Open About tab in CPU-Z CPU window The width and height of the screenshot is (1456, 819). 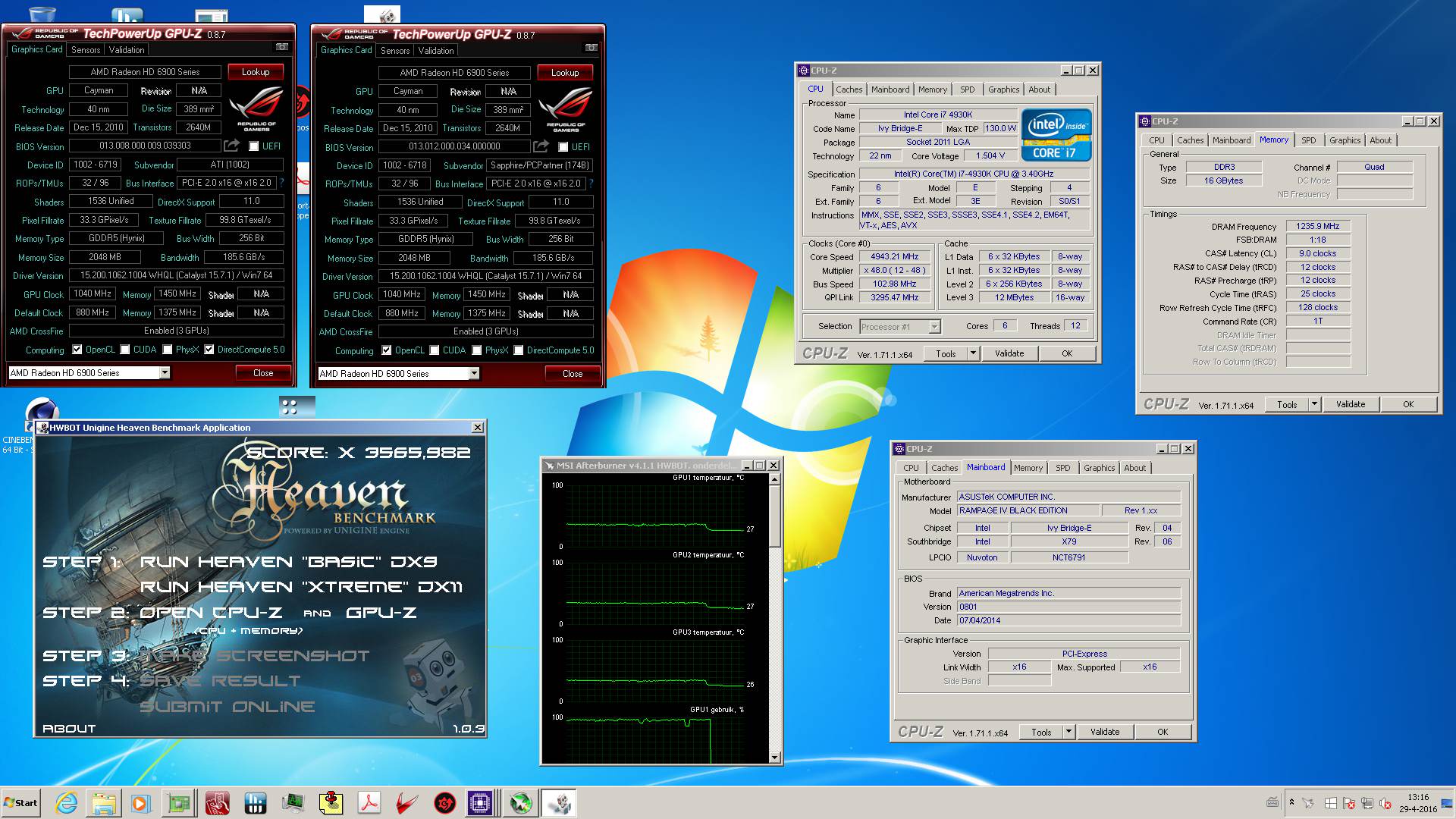(x=1040, y=89)
